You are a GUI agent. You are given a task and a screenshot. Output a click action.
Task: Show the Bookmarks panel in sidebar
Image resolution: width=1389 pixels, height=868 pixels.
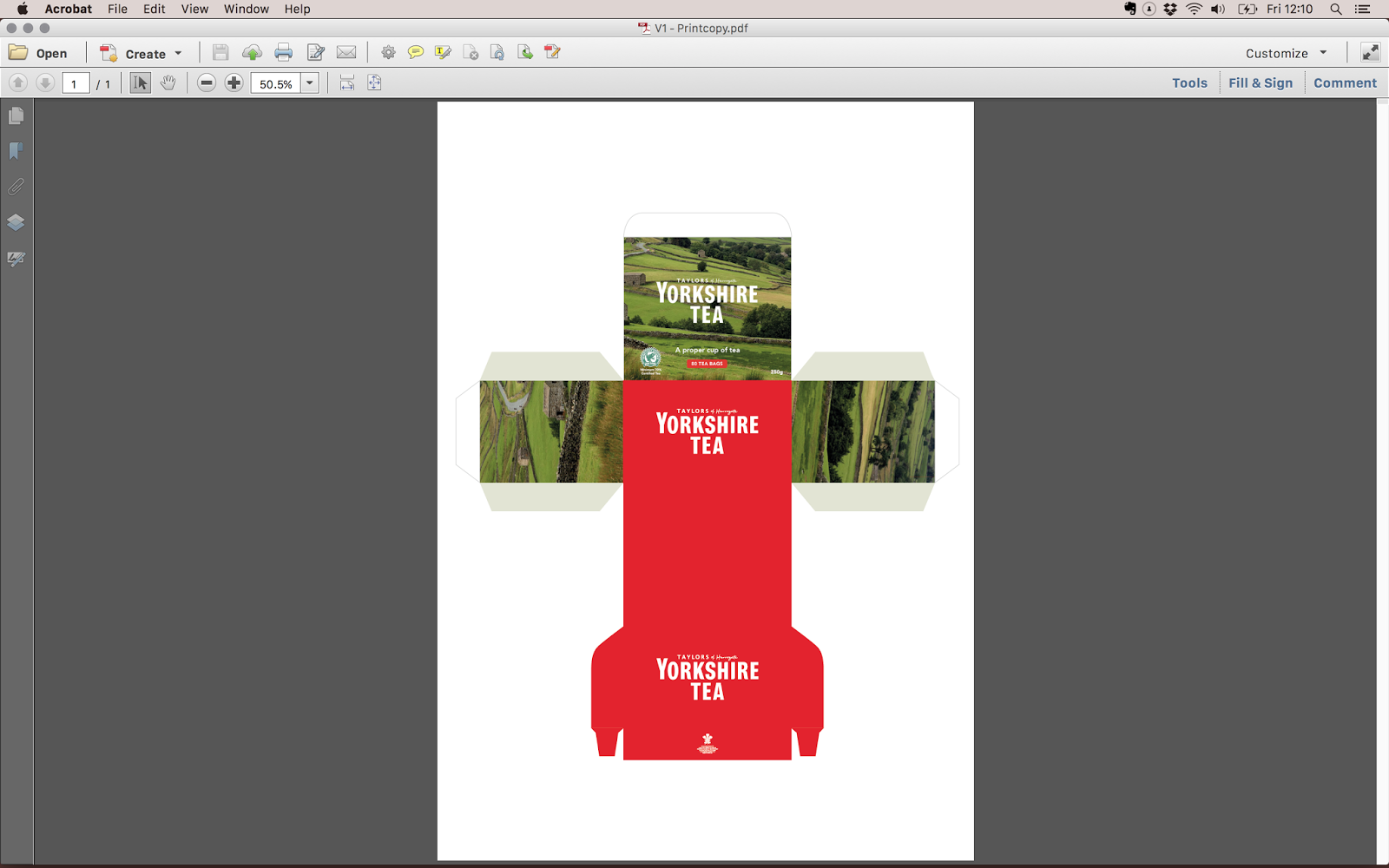16,151
